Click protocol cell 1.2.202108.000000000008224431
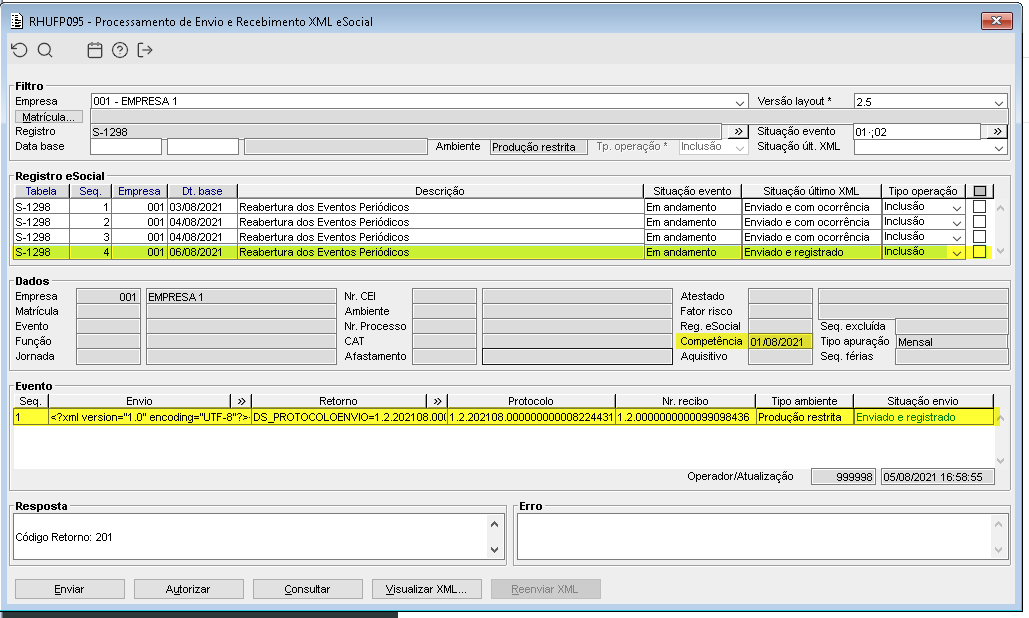The image size is (1029, 618). (x=531, y=417)
